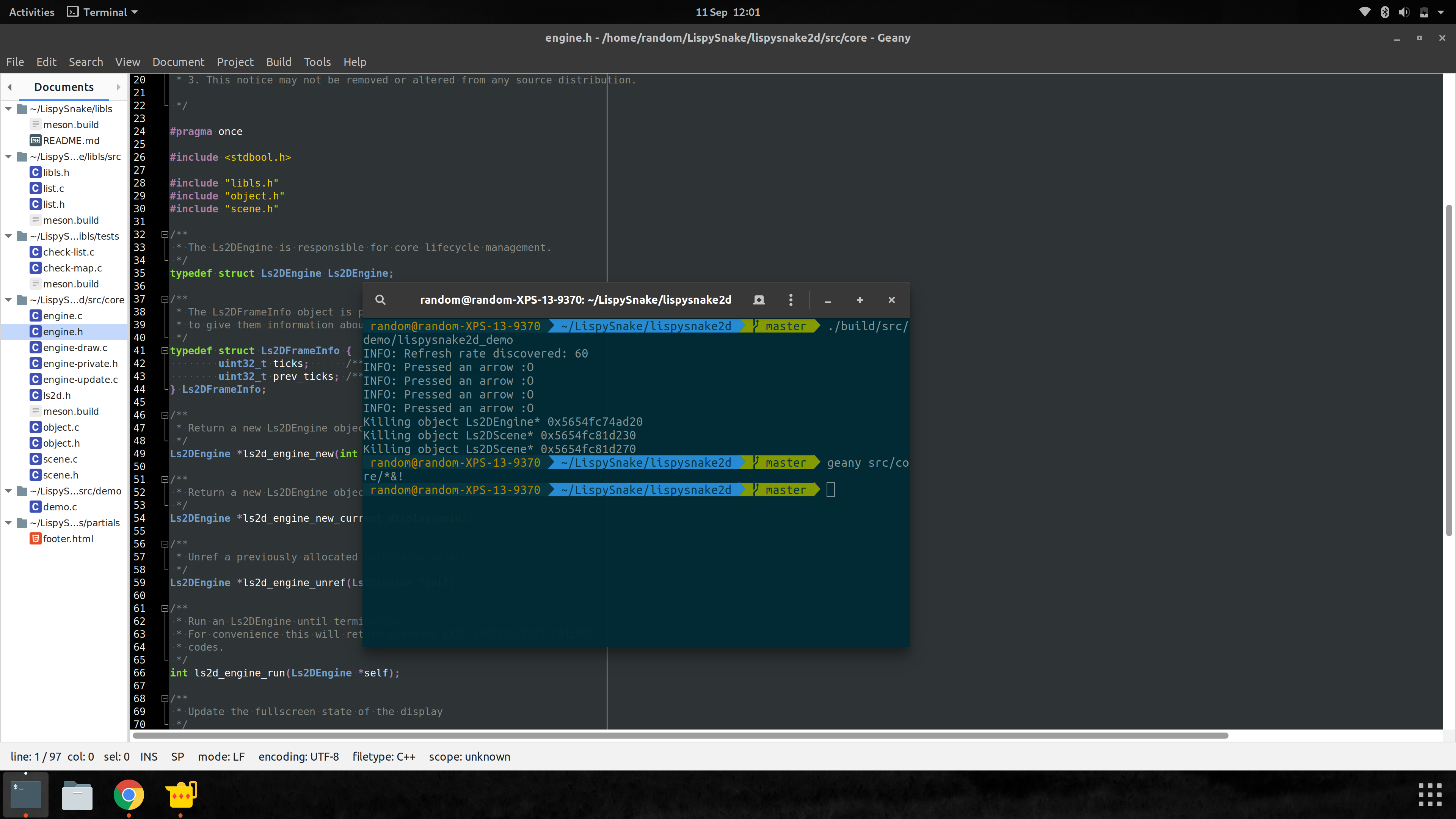Open terminal hamburger menu (three dots)

(791, 300)
